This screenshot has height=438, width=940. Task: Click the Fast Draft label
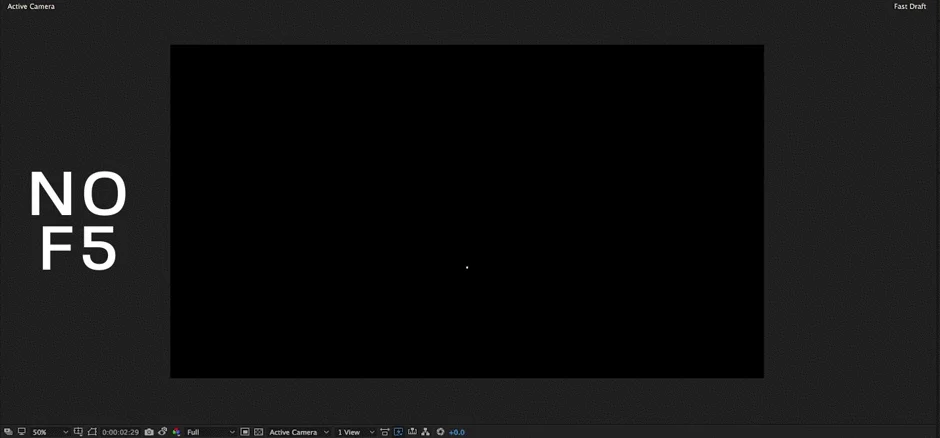(x=910, y=7)
